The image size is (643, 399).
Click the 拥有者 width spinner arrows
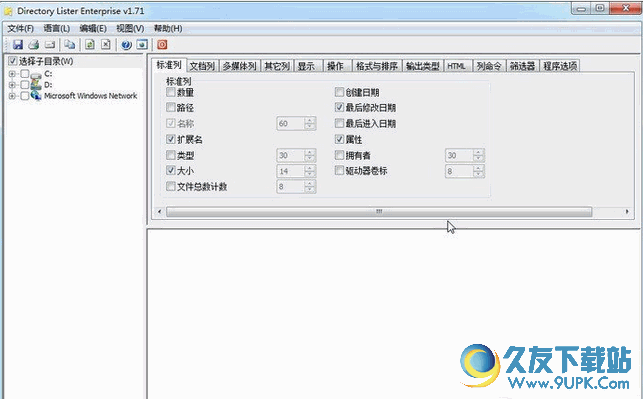(478, 155)
